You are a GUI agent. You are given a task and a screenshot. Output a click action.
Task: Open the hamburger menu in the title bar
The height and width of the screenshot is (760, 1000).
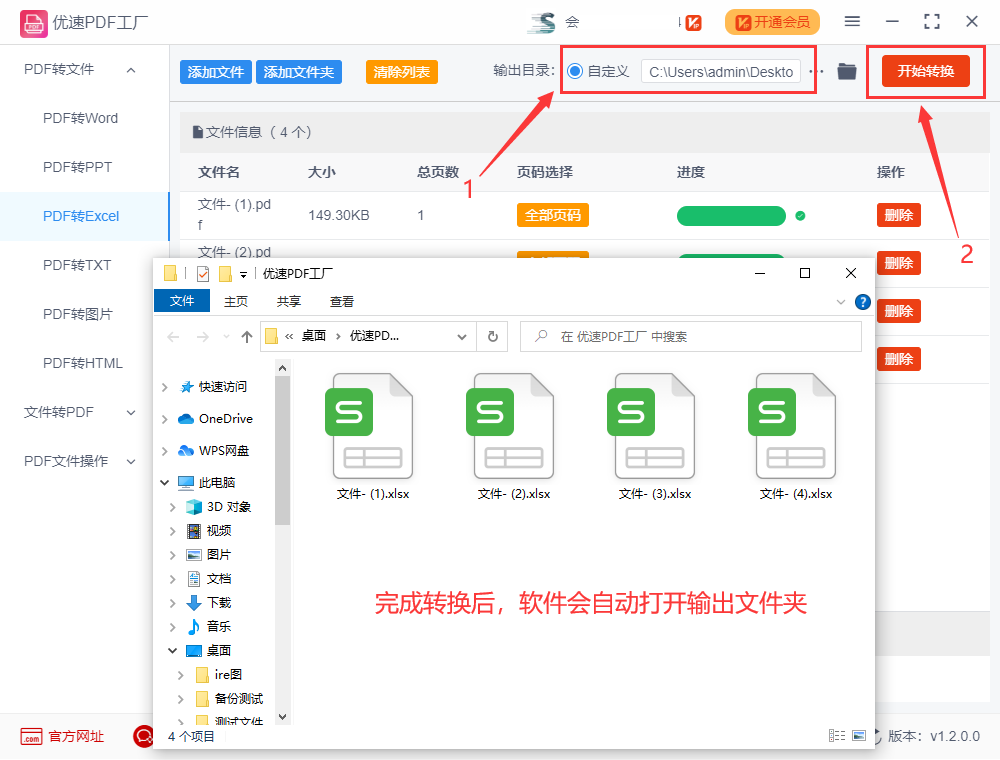[x=852, y=22]
